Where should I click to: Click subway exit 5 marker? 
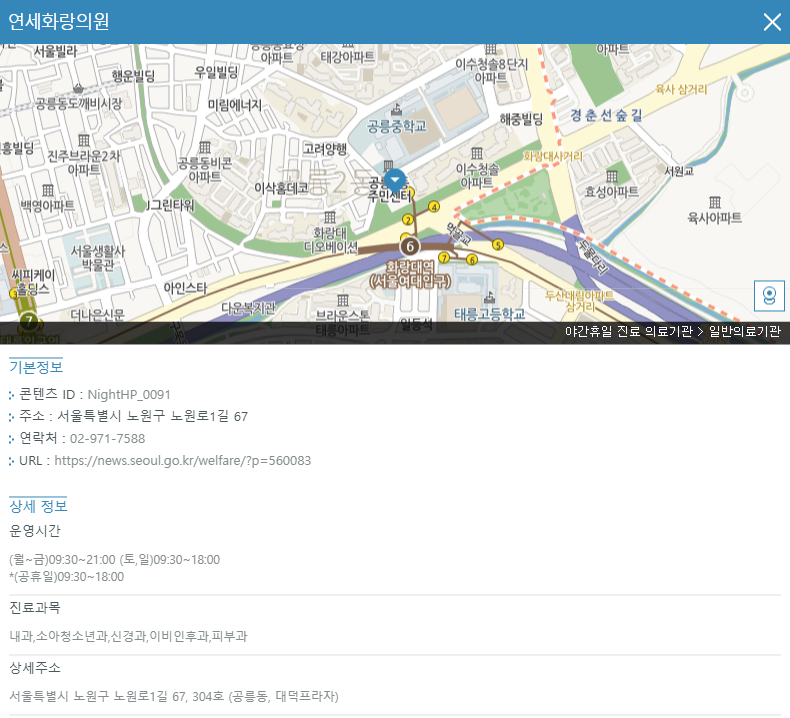[498, 245]
